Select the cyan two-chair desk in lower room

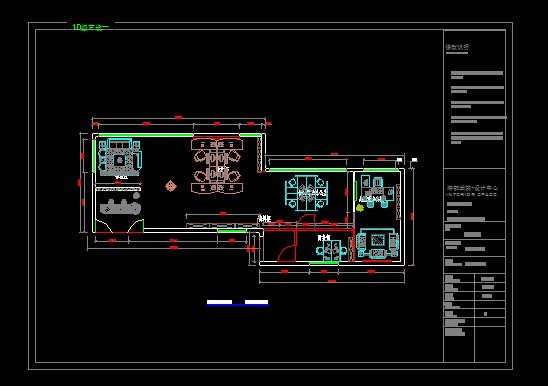[x=331, y=250]
